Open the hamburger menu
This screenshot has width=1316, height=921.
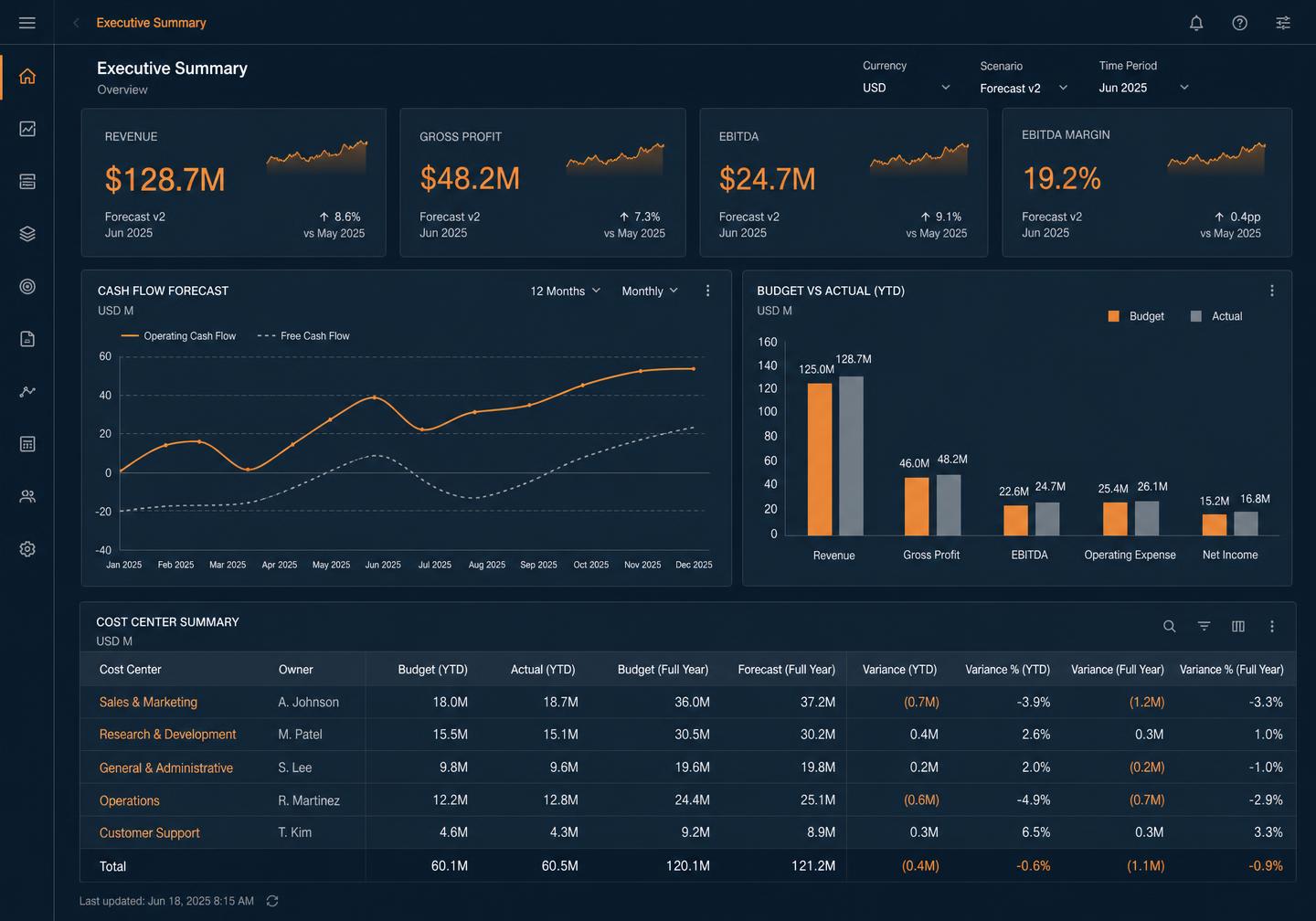(x=27, y=23)
